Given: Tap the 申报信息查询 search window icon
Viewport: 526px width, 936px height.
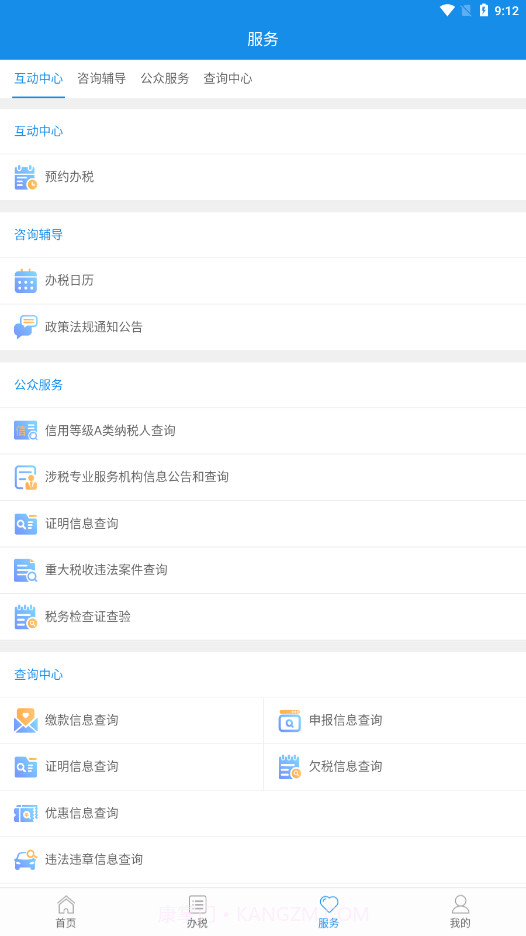Looking at the screenshot, I should [x=290, y=721].
